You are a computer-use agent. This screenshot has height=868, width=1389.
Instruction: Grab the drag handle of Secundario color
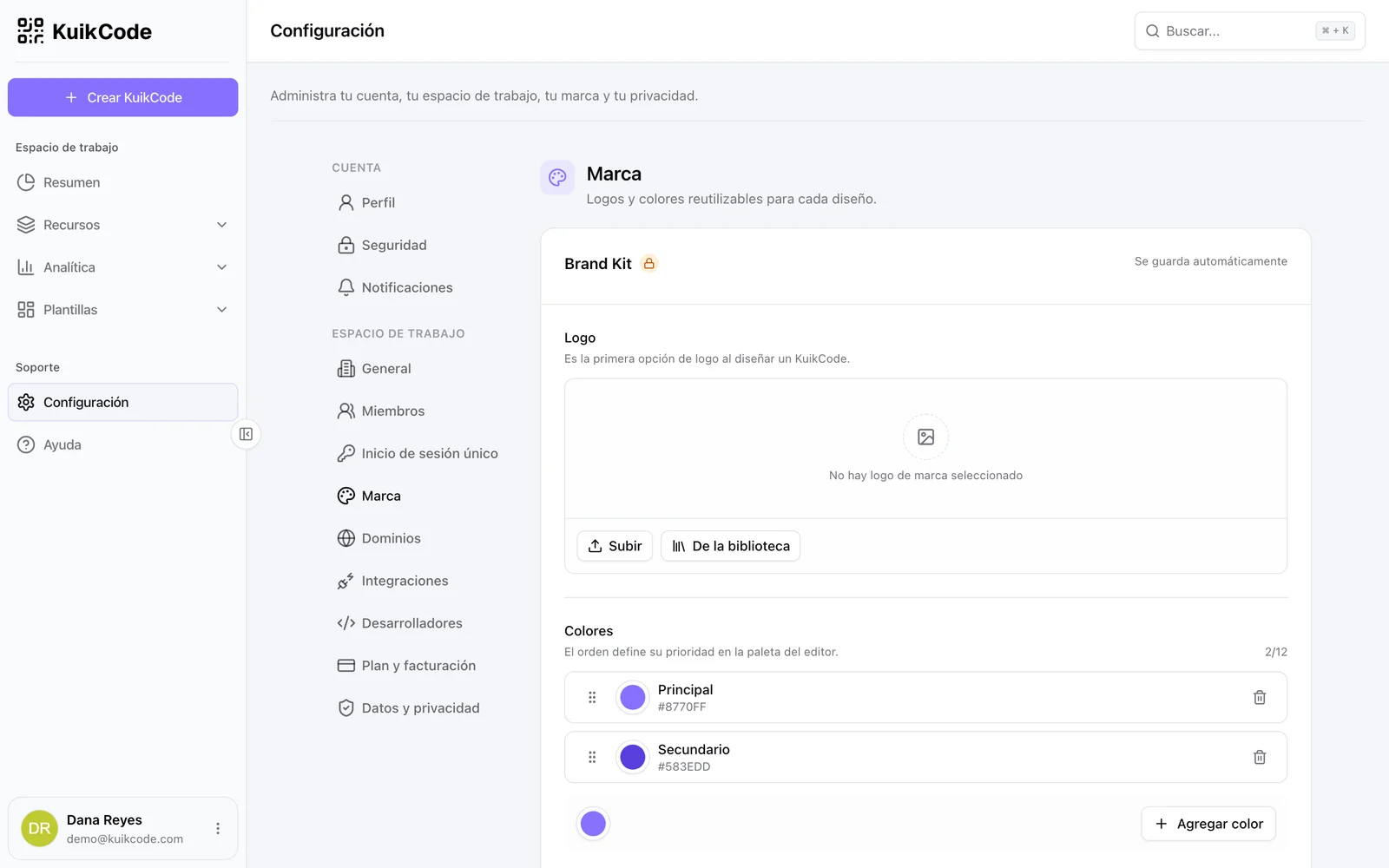pos(592,757)
